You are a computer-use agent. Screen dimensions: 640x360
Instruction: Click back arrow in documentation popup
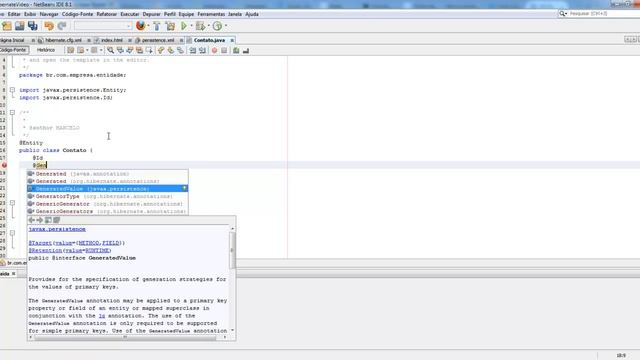click(x=31, y=220)
